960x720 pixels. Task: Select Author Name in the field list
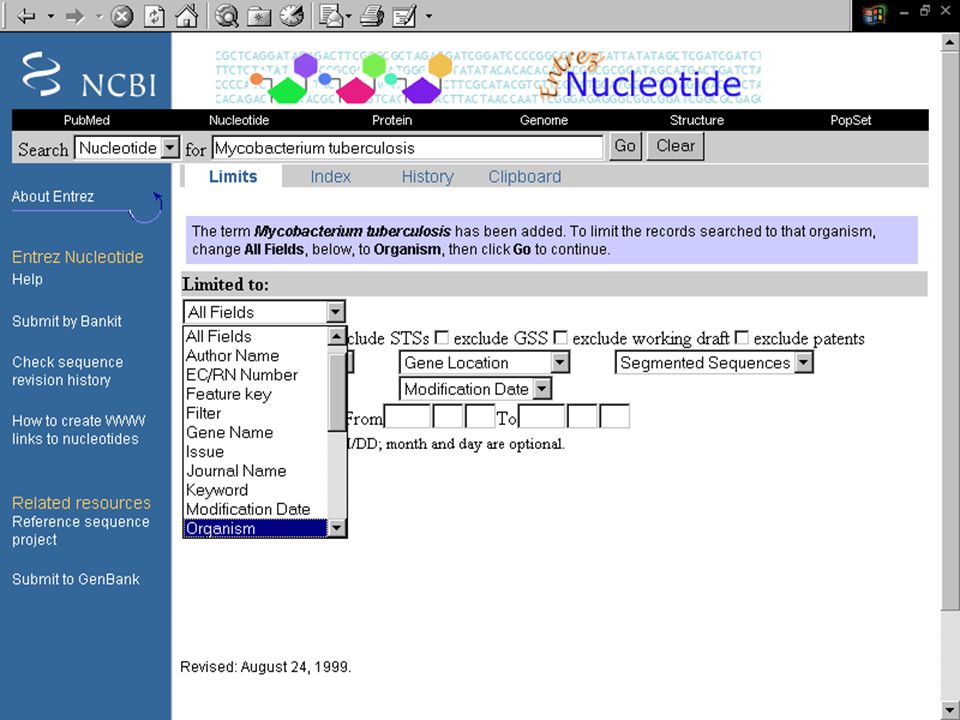tap(256, 356)
